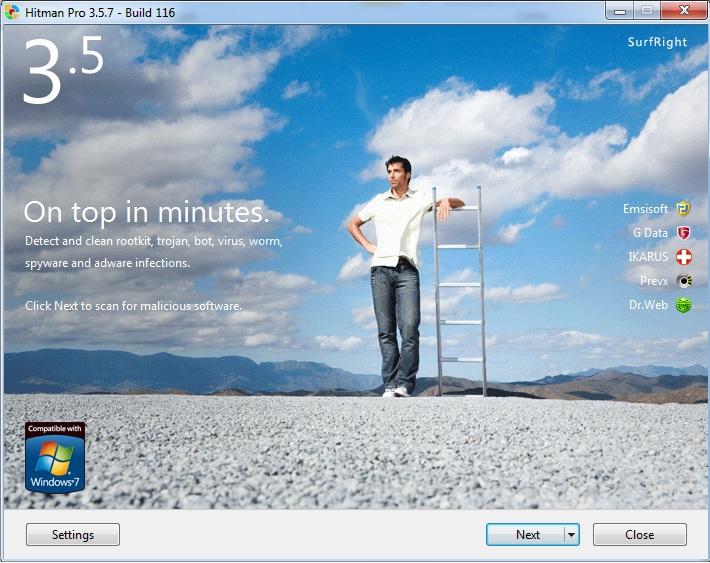This screenshot has width=710, height=563.
Task: Click the 'Hitman Pro 3.5.7 - Build 116' title
Action: (x=100, y=13)
